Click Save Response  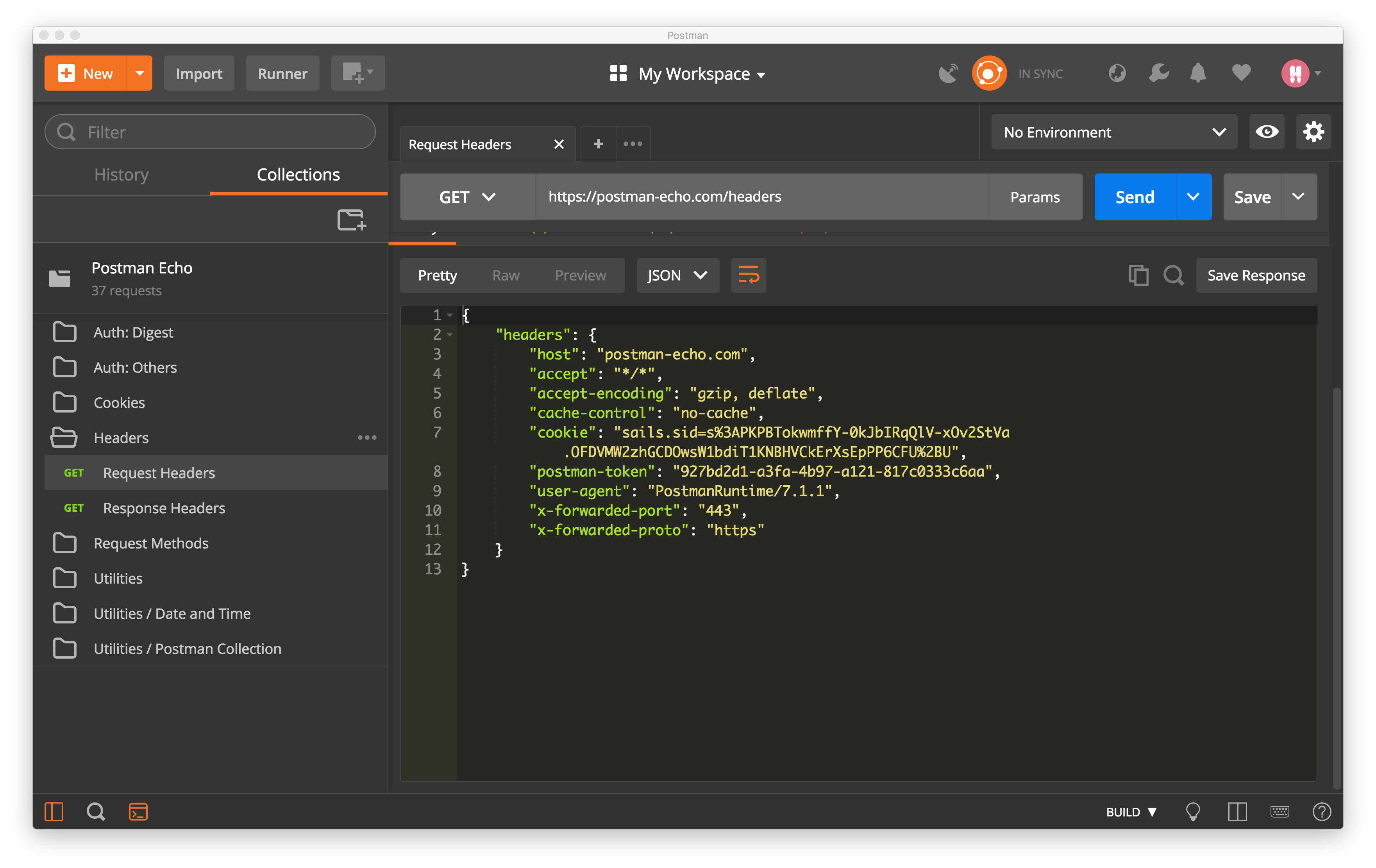click(1255, 275)
